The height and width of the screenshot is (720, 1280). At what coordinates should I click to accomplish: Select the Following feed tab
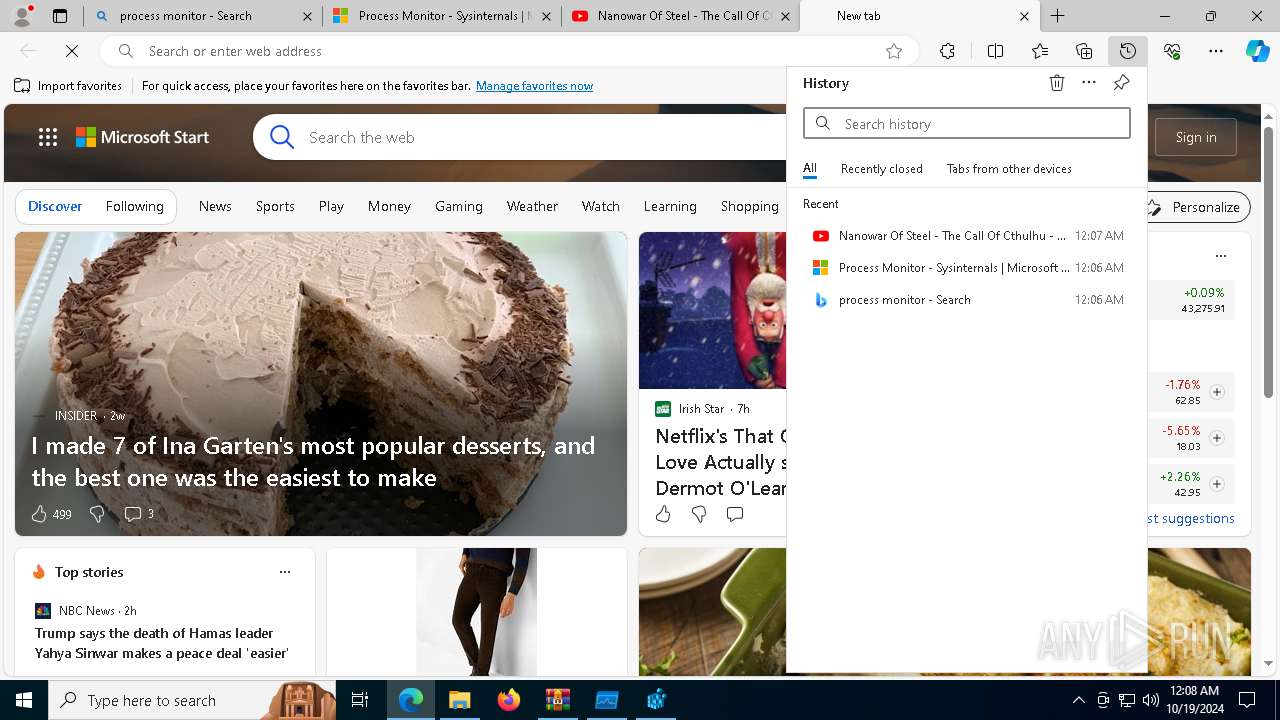(134, 206)
